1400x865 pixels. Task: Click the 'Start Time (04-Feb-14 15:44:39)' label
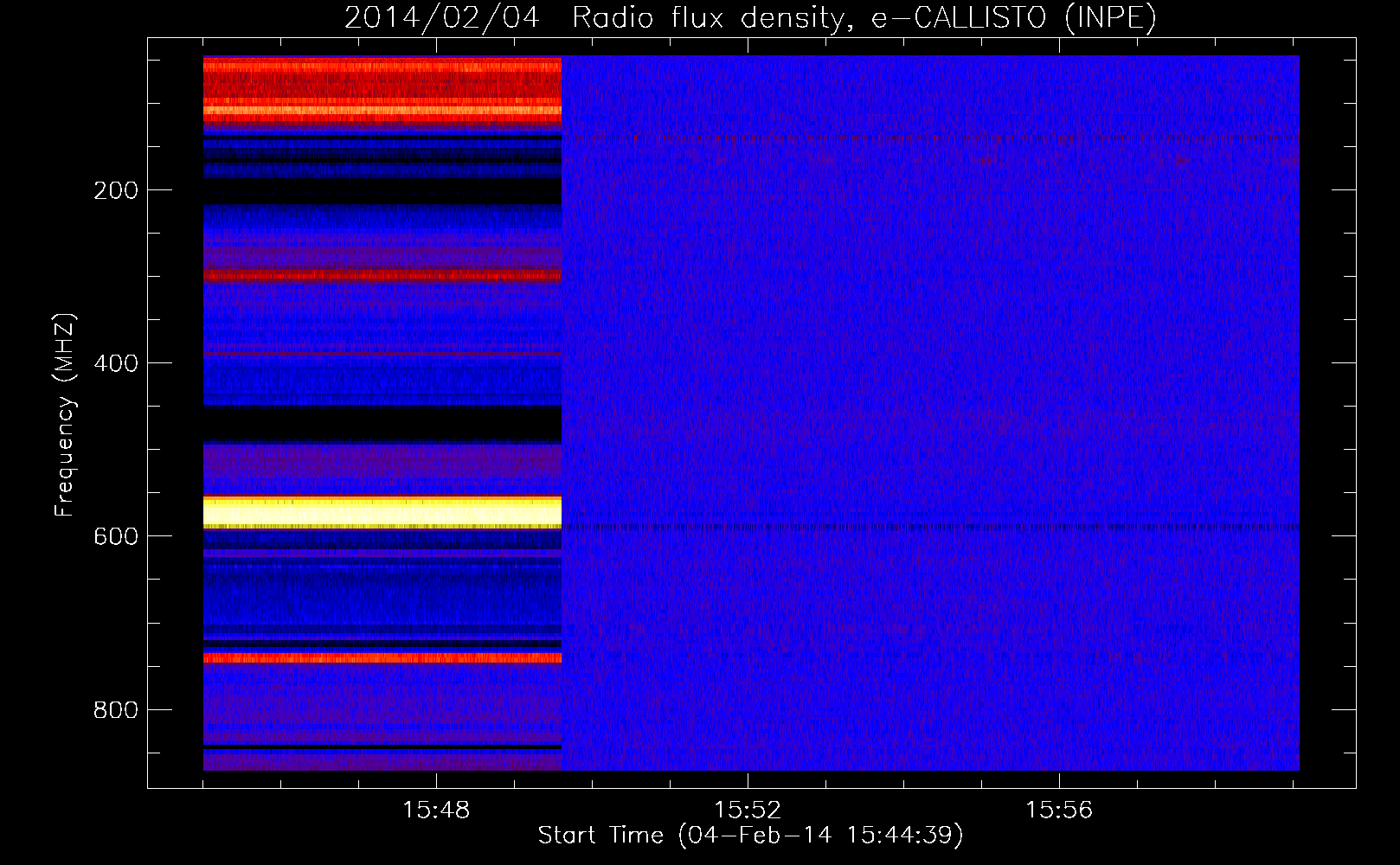750,836
